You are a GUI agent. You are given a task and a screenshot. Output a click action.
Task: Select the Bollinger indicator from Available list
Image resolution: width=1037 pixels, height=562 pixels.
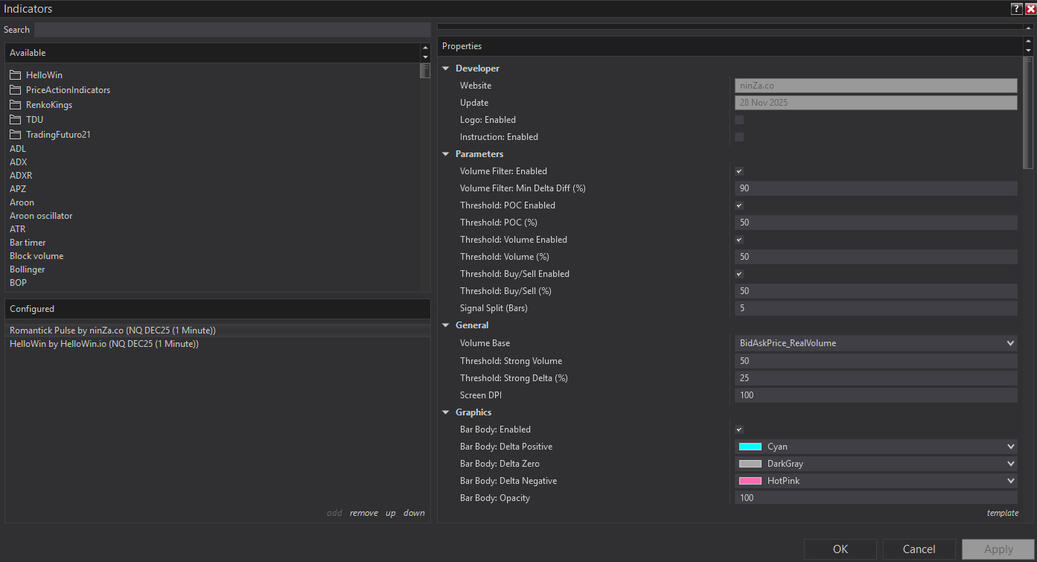[x=27, y=270]
